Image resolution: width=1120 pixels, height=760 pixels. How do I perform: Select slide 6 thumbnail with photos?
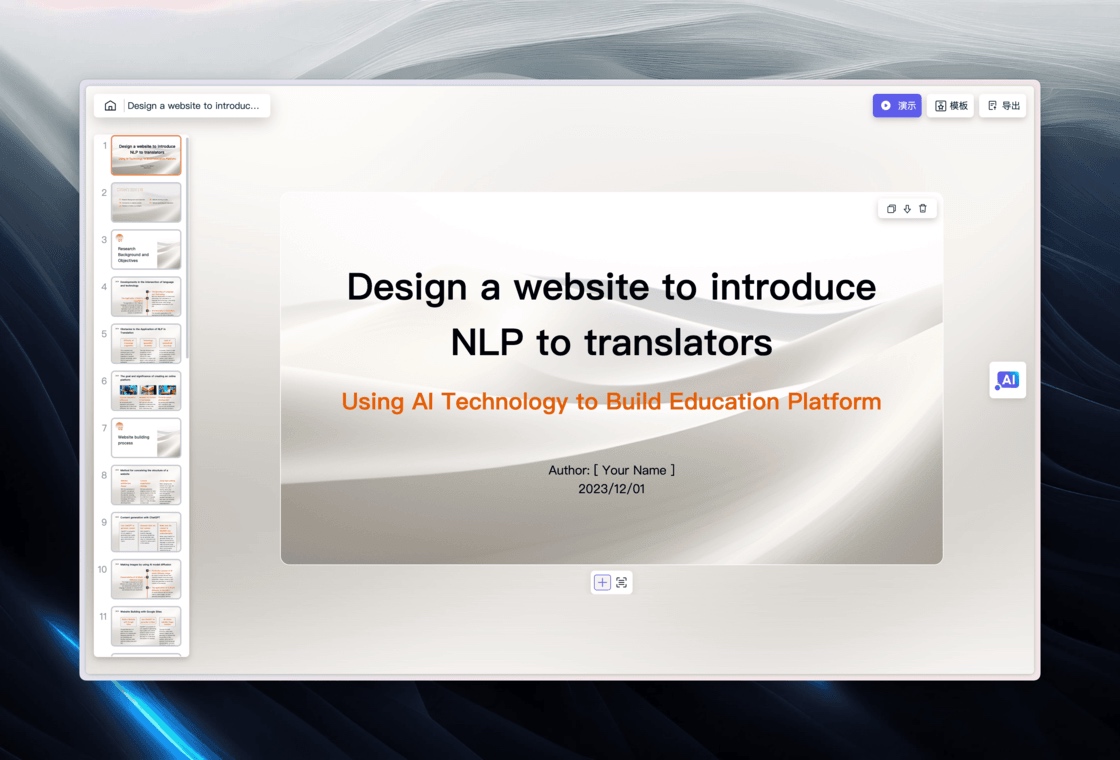[x=146, y=391]
